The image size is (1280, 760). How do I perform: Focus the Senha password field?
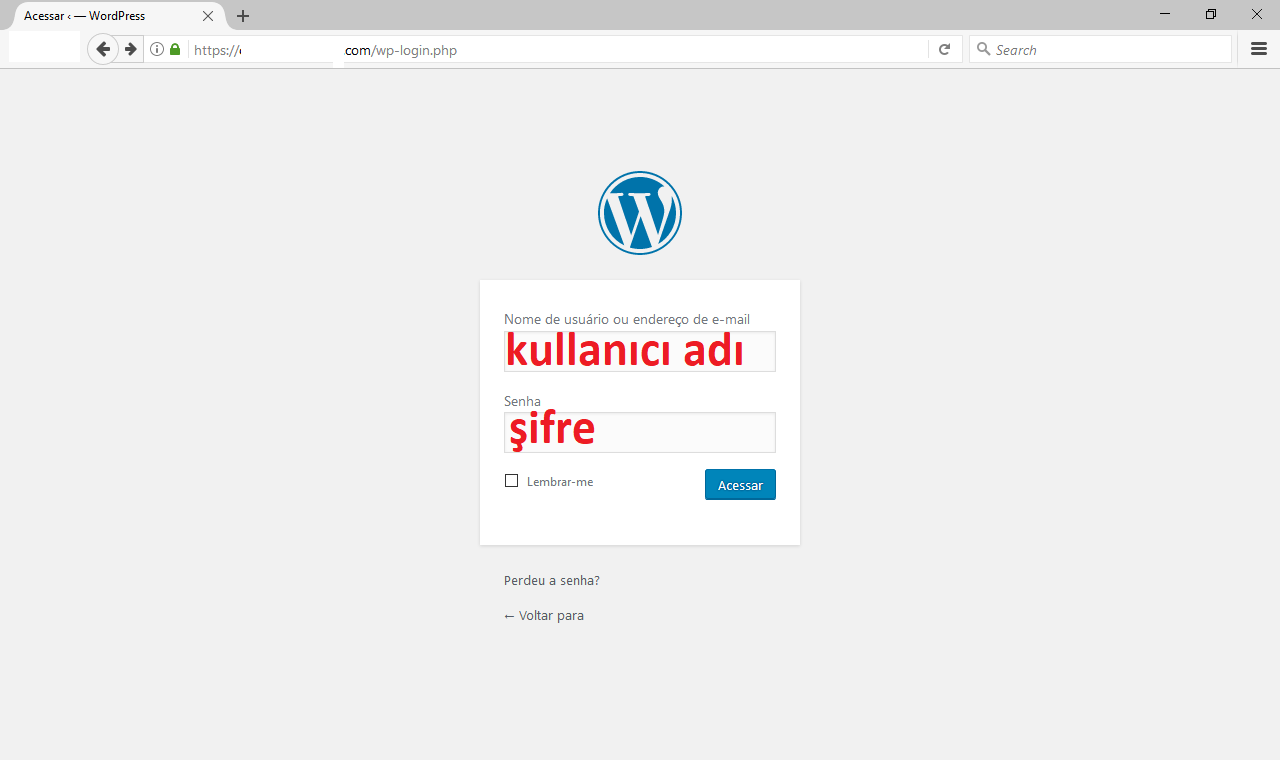coord(640,432)
